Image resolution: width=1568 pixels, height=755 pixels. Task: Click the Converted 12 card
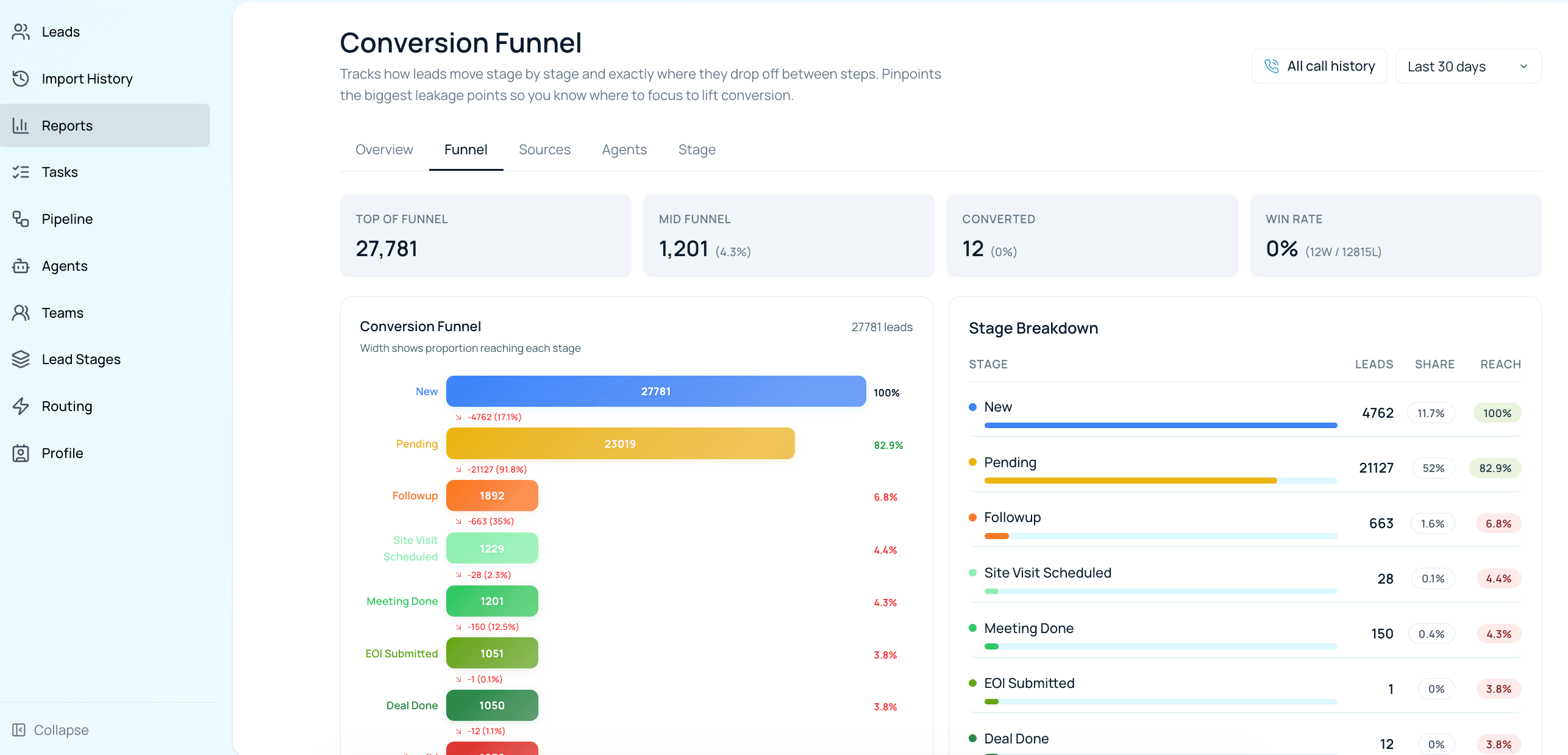tap(1092, 235)
